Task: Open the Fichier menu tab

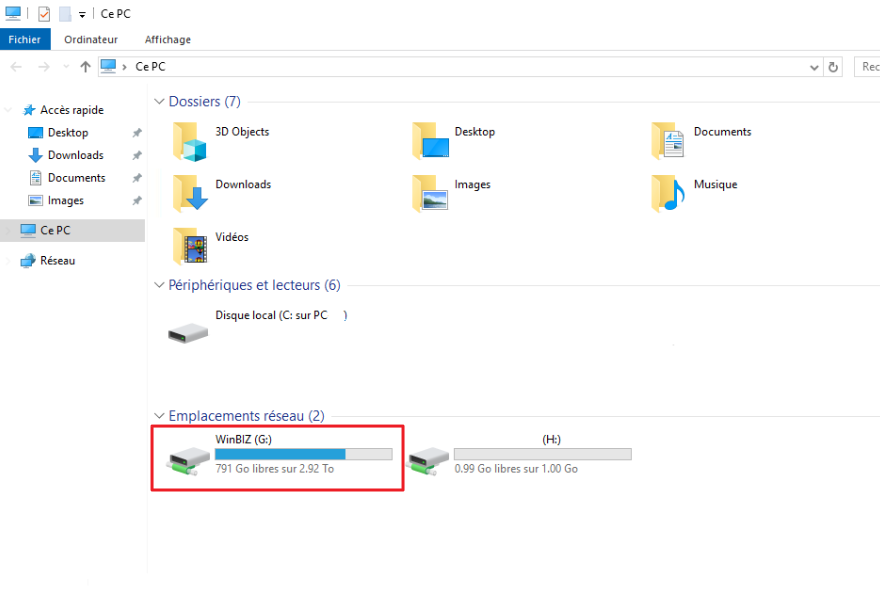Action: pos(25,40)
